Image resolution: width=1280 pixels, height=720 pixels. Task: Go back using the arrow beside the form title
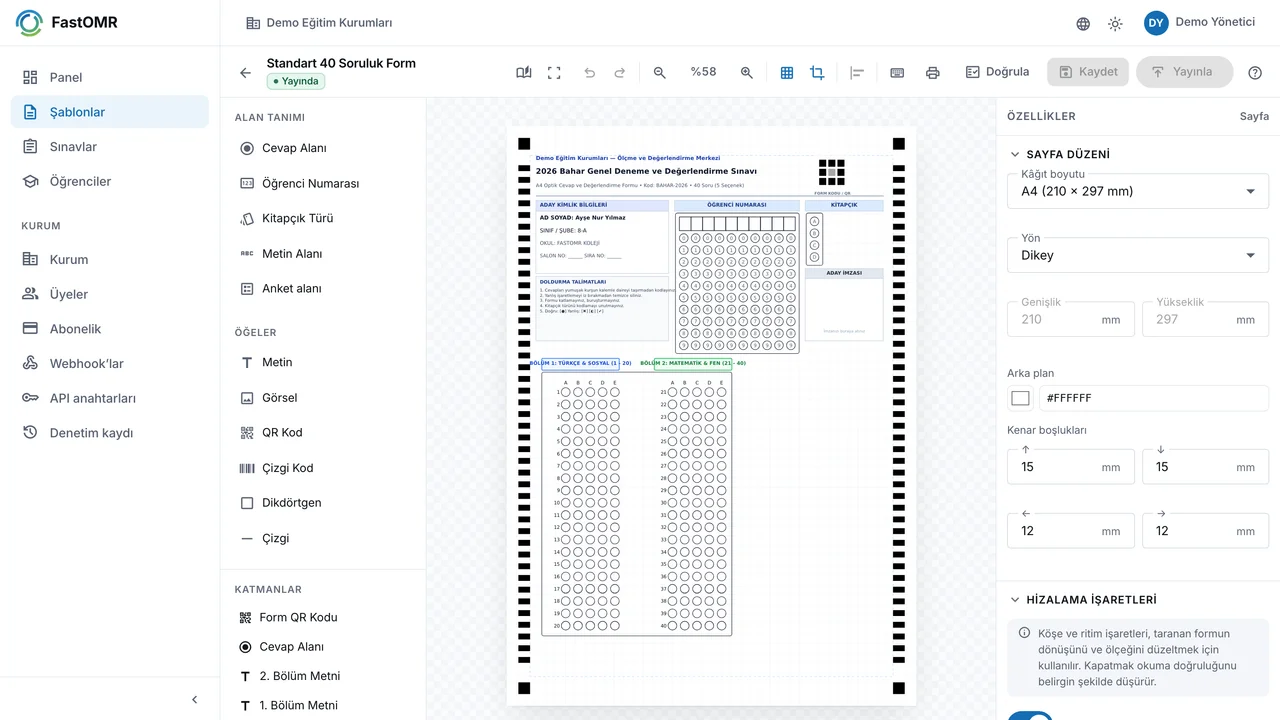click(x=245, y=73)
